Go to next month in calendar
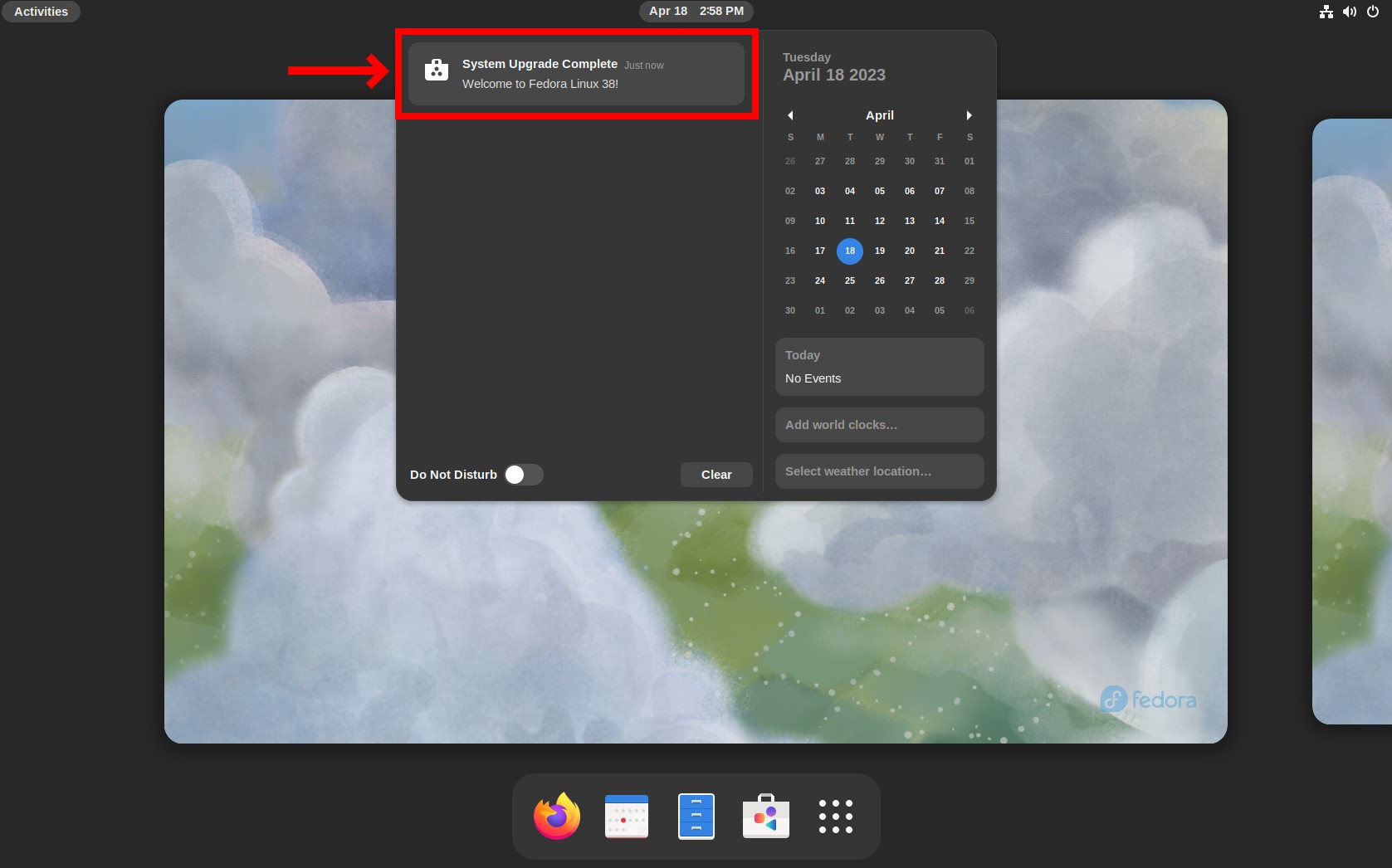1392x868 pixels. 969,115
